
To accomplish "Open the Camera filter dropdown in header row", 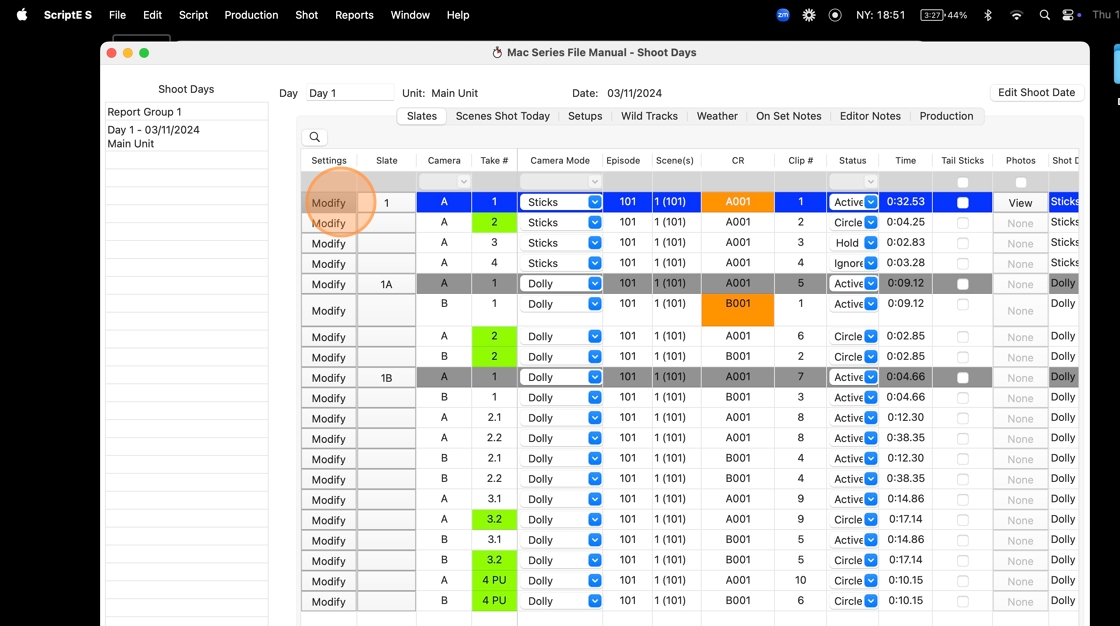I will click(x=444, y=182).
